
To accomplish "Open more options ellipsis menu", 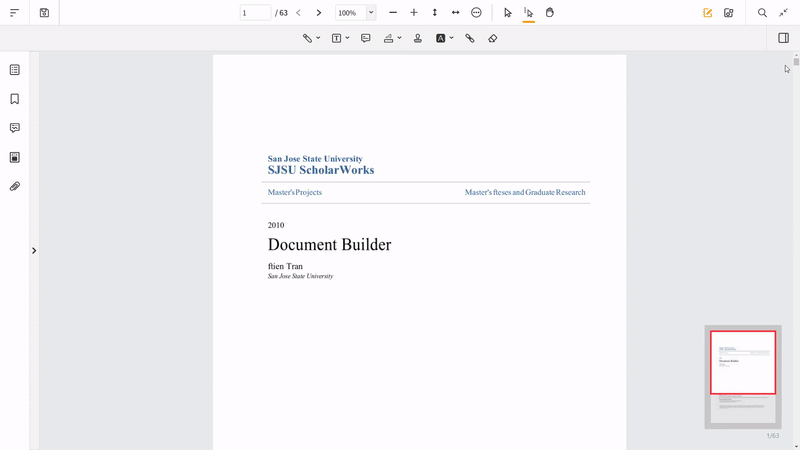I will (476, 13).
